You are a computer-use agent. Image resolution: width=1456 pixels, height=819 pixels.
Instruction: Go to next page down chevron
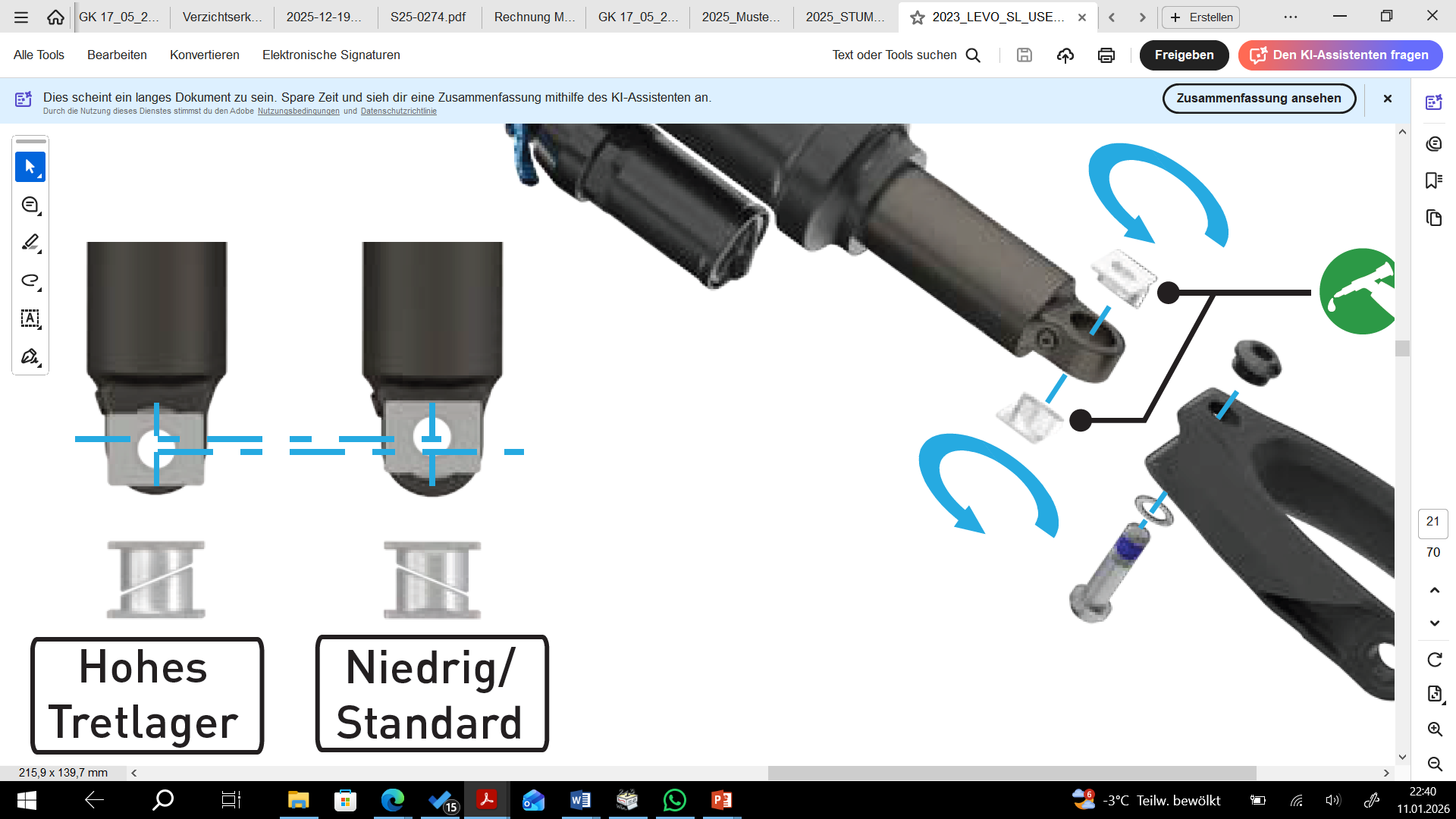(1434, 623)
